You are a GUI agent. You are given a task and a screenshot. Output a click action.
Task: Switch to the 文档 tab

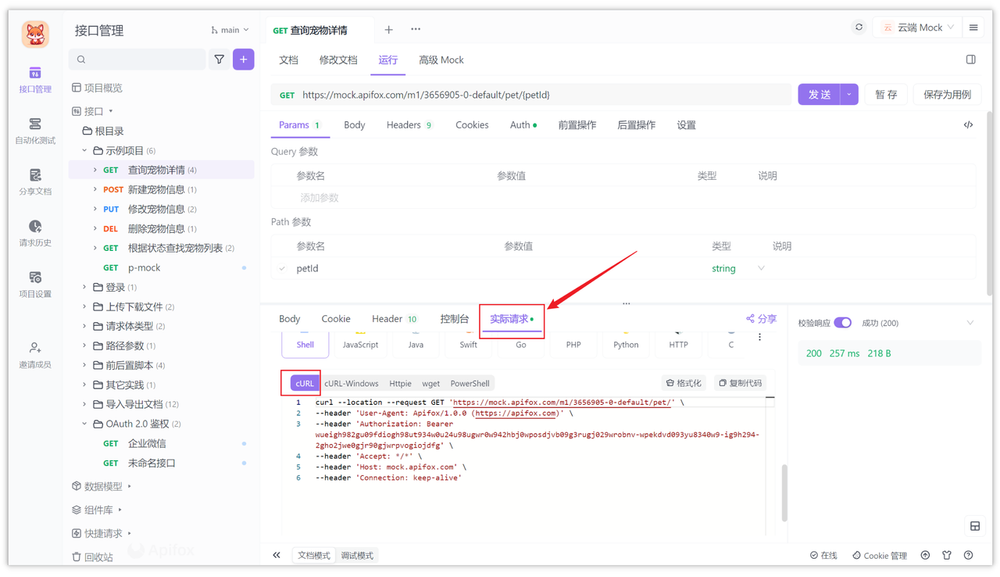289,60
